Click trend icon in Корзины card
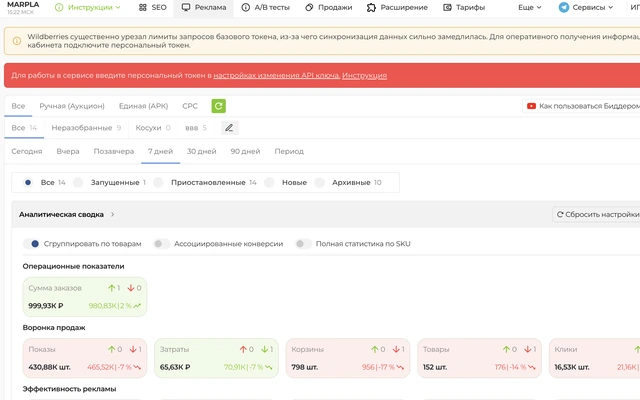 400,367
